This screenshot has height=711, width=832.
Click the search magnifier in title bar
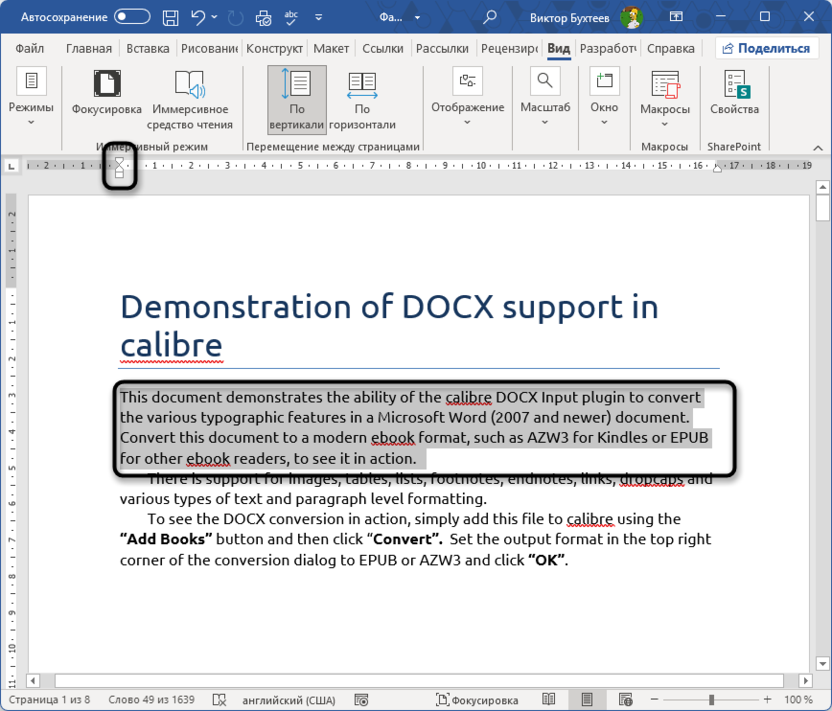tap(490, 17)
